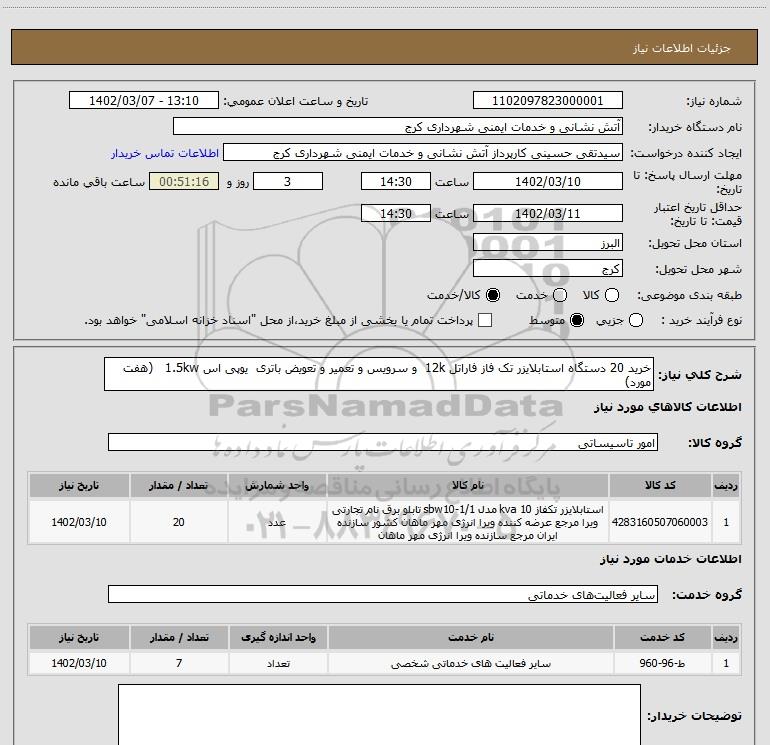Click the واحد شمارش column header

(277, 485)
